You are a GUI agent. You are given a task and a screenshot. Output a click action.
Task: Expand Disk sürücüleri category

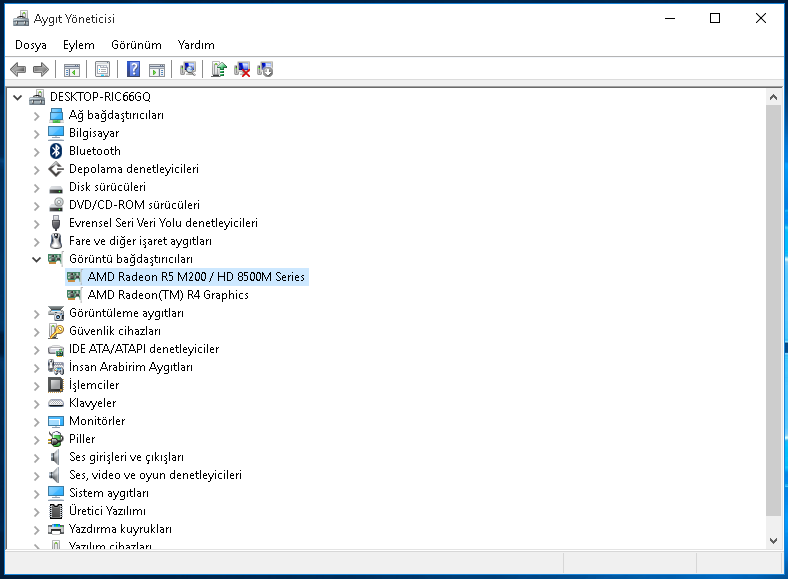(x=36, y=188)
